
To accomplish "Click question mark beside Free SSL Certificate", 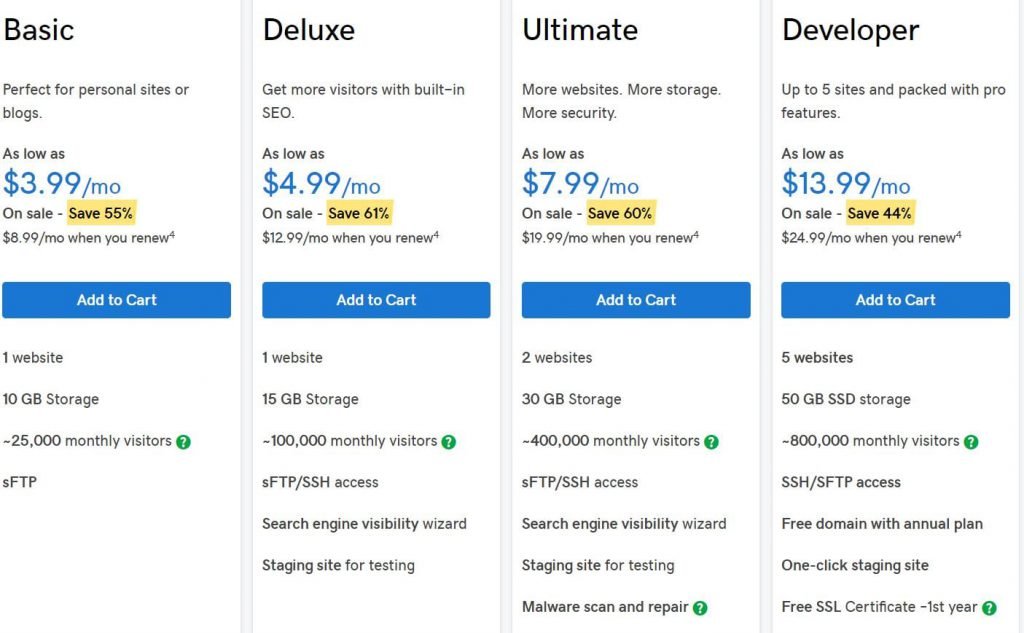I will [x=989, y=608].
